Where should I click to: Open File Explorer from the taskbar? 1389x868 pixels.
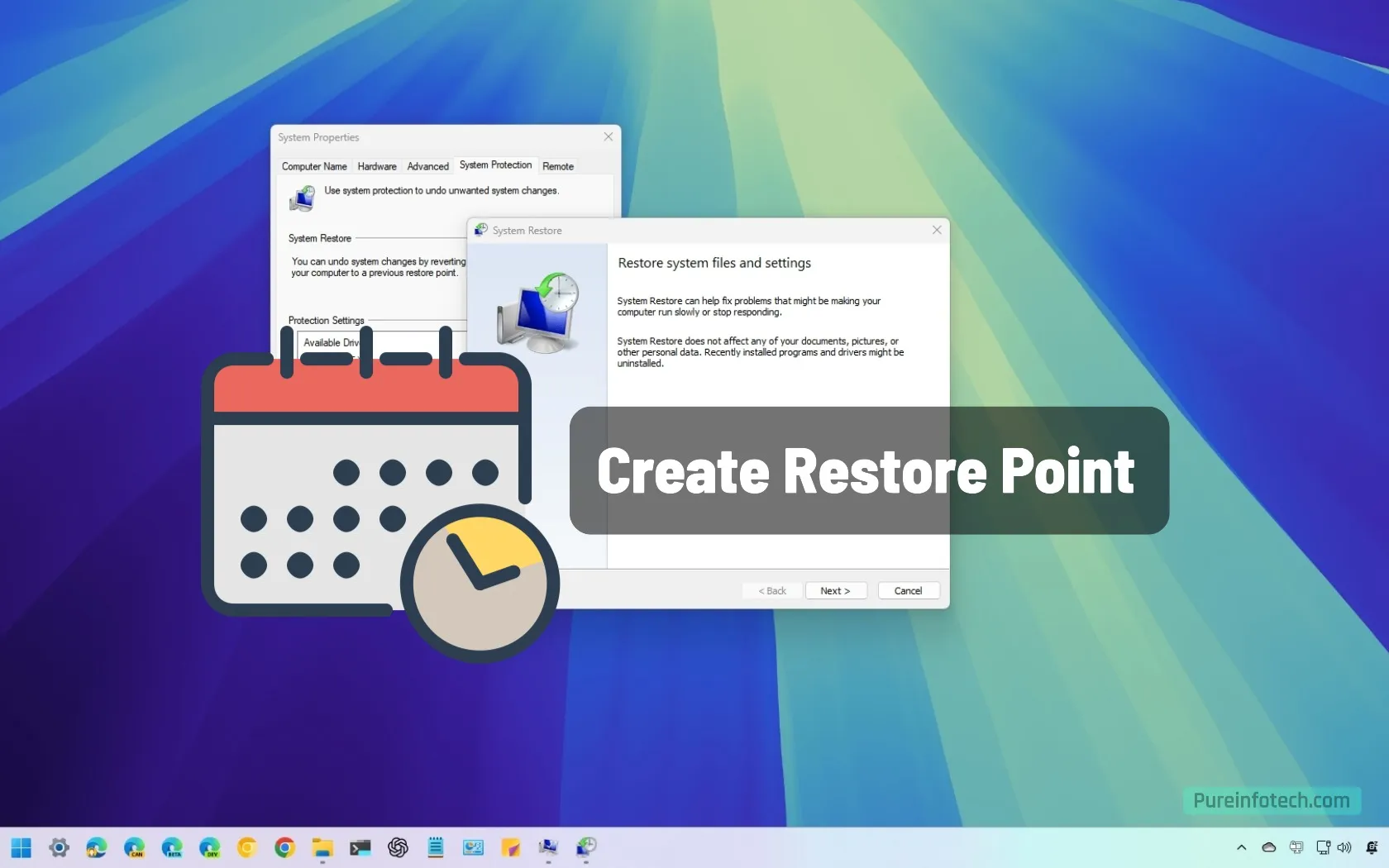click(322, 848)
